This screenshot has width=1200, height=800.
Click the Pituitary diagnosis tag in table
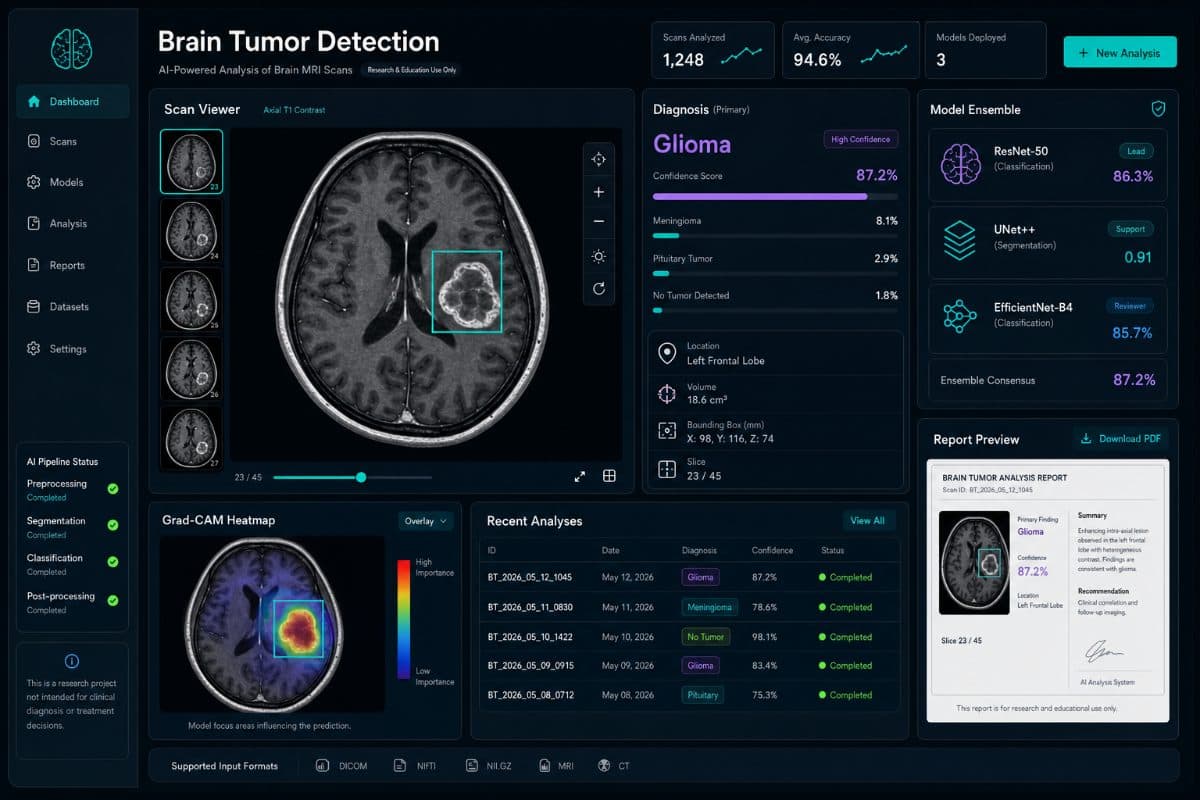pyautogui.click(x=703, y=694)
